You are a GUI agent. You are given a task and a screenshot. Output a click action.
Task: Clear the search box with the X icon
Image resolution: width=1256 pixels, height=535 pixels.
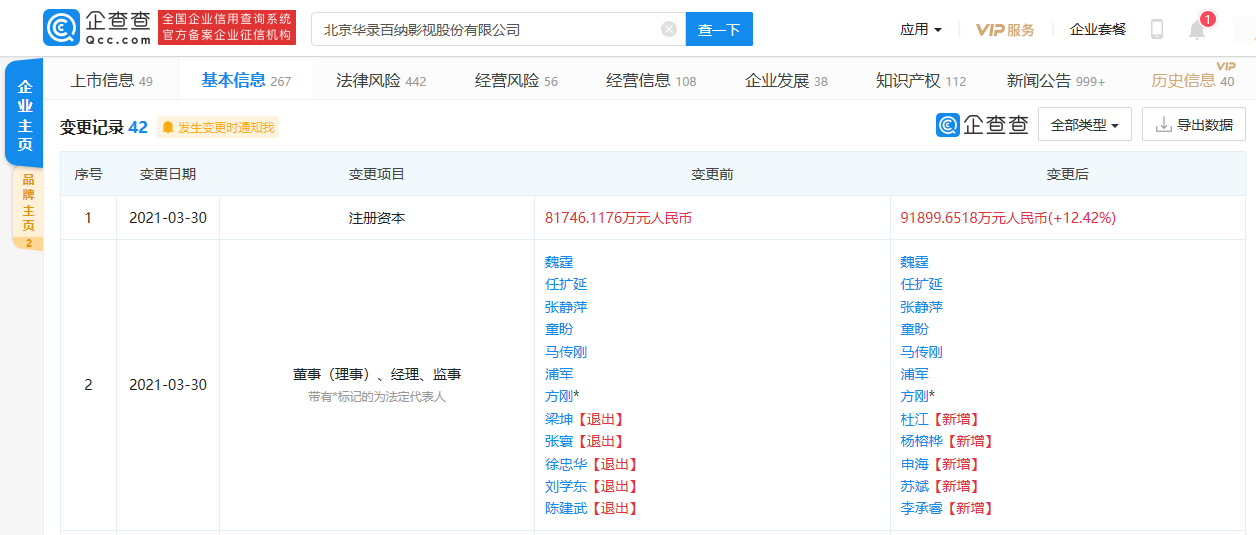coord(669,29)
